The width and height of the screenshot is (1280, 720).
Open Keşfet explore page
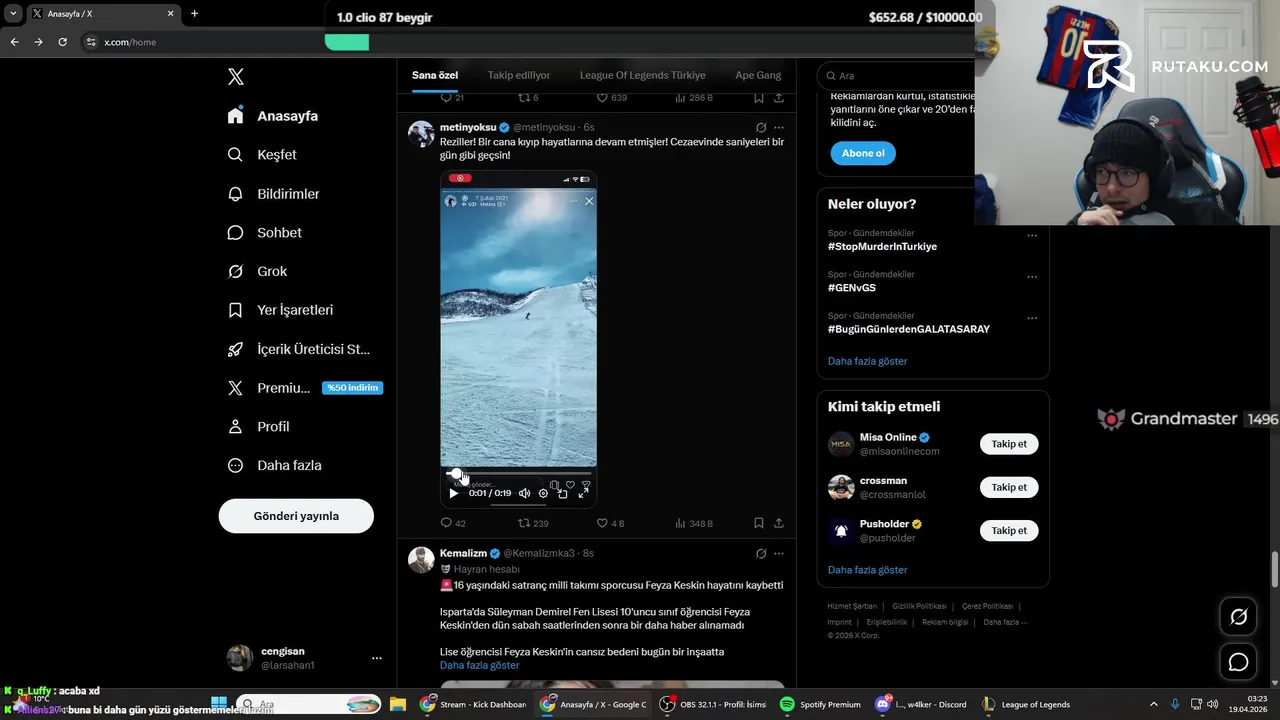262,155
